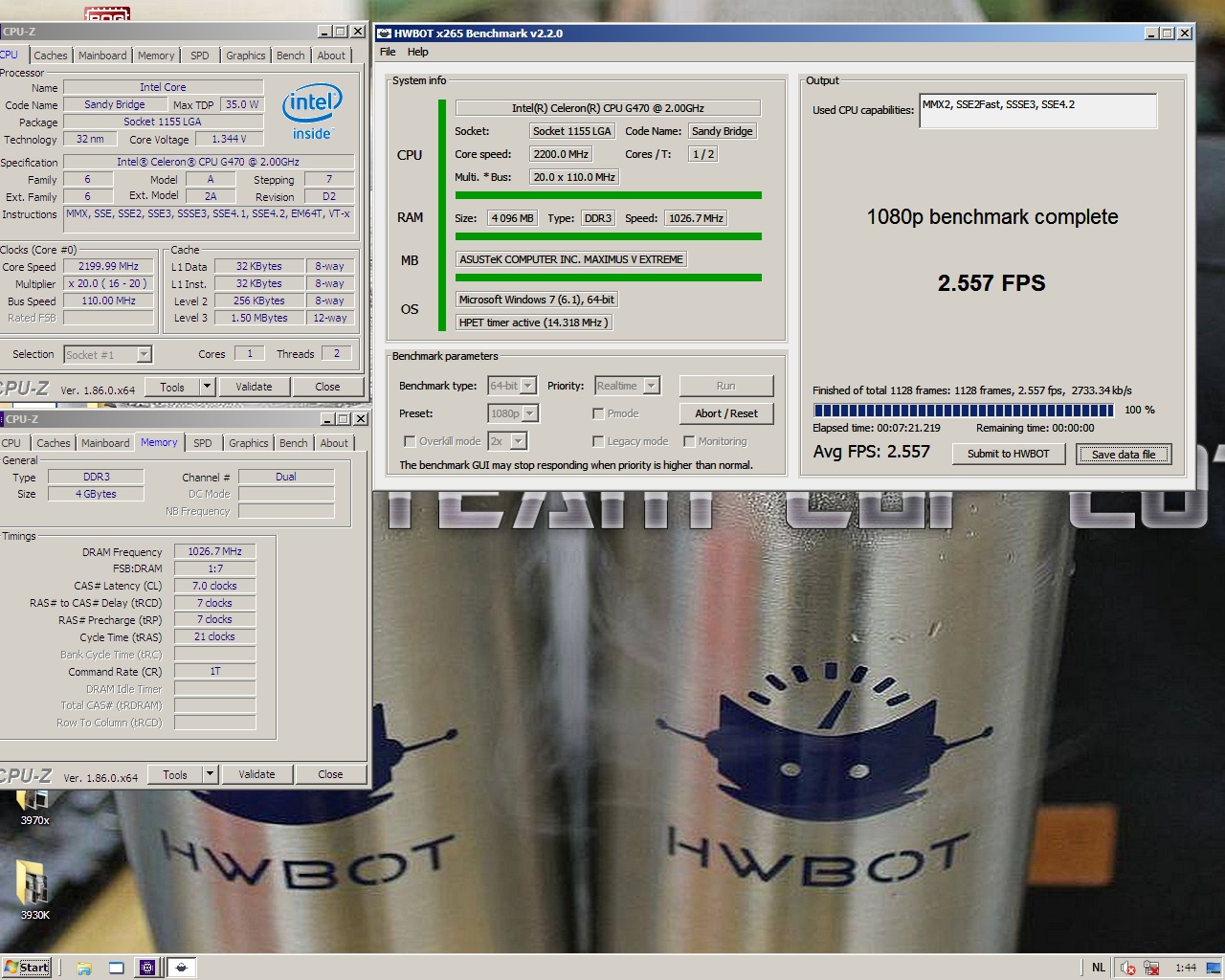Switch to SPD tab in upper CPU-Z
Viewport: 1225px width, 980px height.
tap(200, 56)
